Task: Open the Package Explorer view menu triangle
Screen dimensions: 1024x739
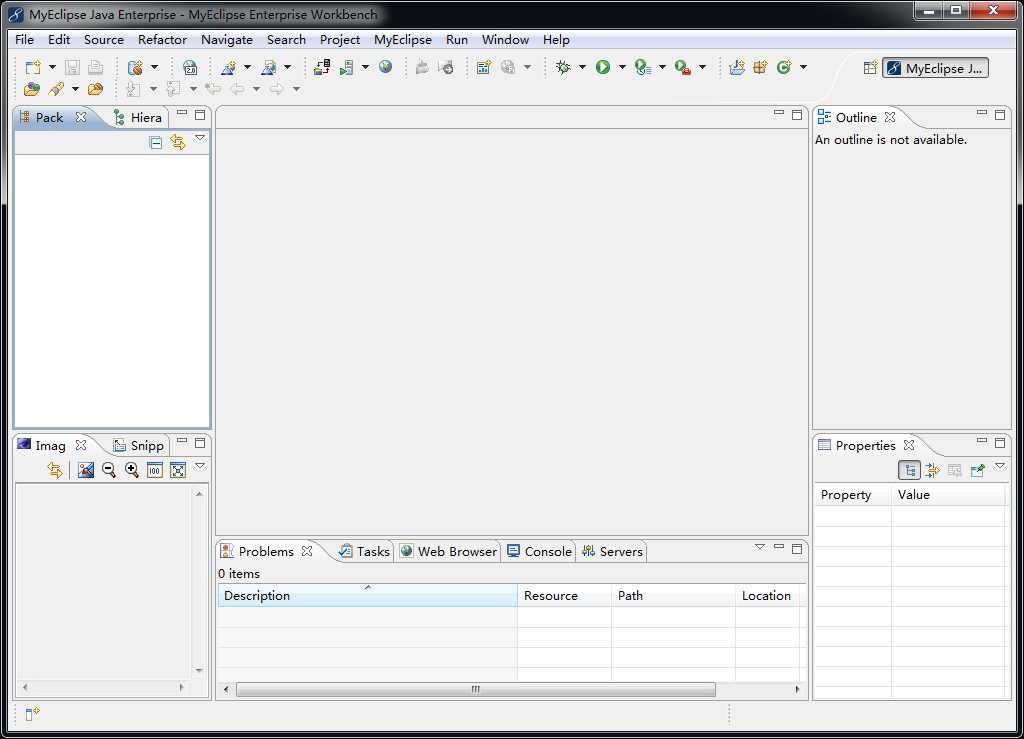Action: tap(200, 138)
